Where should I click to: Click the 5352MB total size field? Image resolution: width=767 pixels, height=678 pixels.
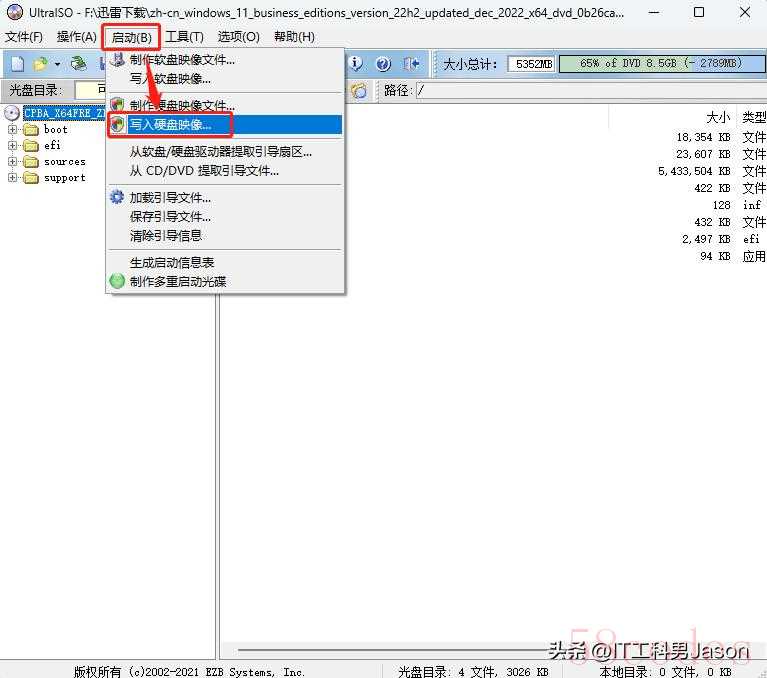click(x=531, y=64)
